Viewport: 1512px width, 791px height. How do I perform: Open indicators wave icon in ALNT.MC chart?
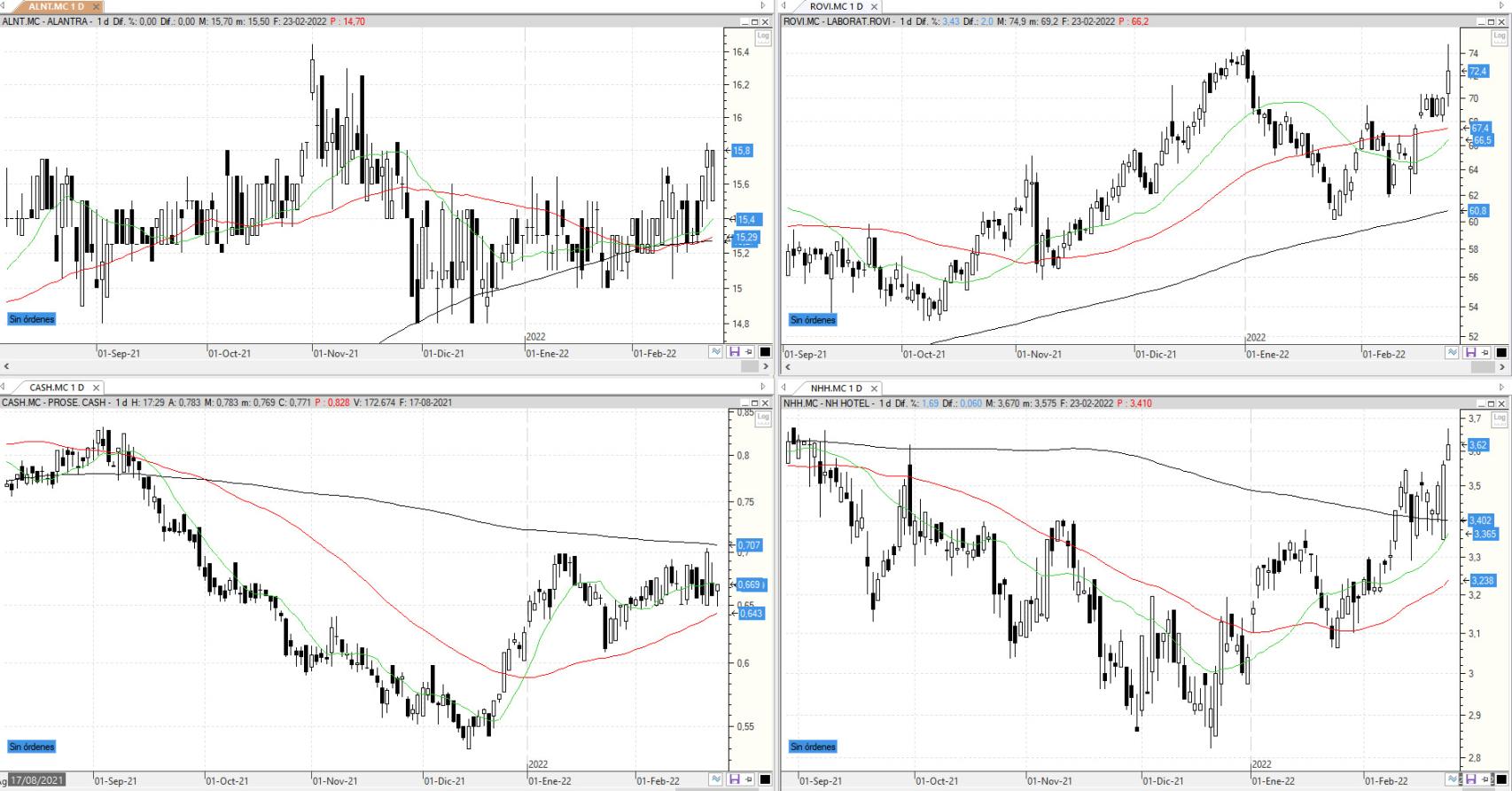point(715,352)
